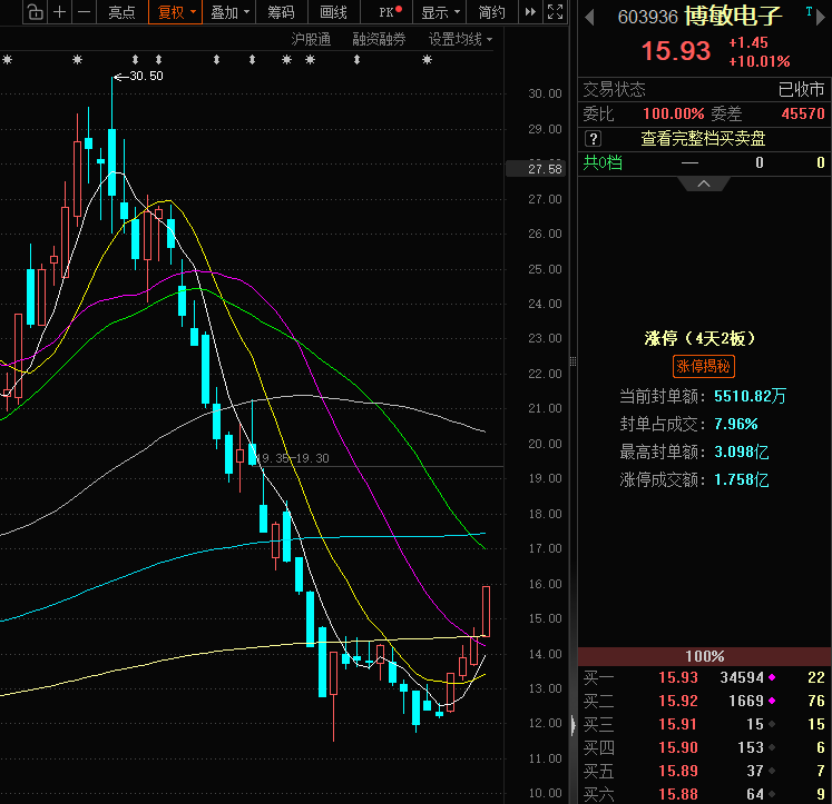Click the 沪股通 tag
This screenshot has width=832, height=804.
311,39
